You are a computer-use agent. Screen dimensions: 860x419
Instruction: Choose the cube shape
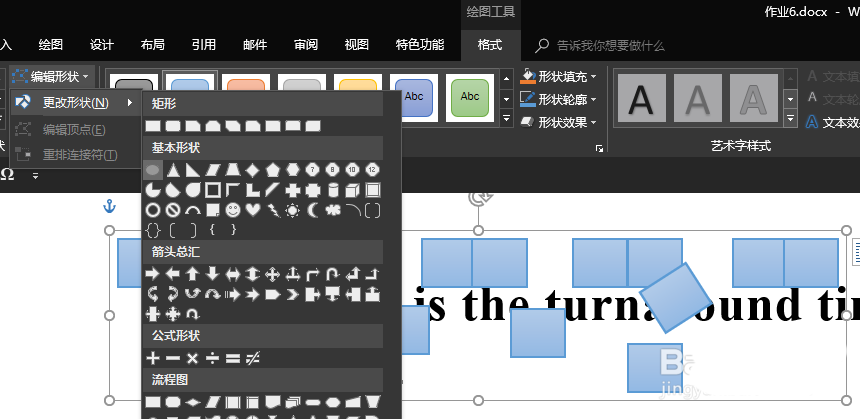(352, 190)
